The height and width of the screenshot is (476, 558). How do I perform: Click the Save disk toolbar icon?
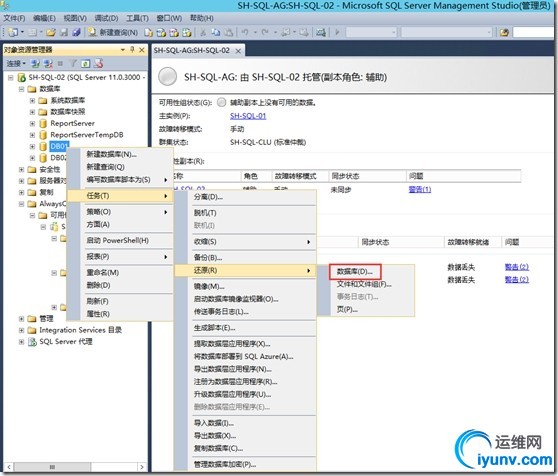point(64,32)
